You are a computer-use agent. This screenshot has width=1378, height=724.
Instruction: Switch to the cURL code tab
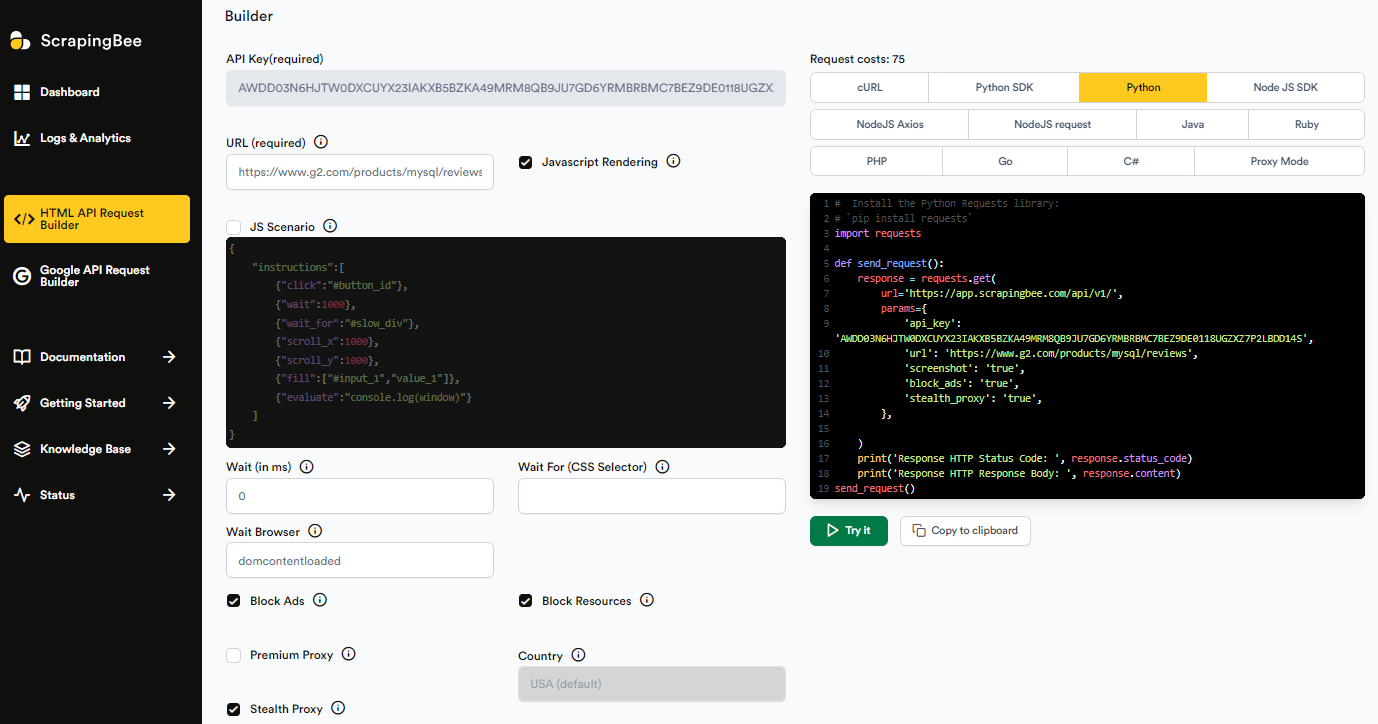pyautogui.click(x=868, y=87)
